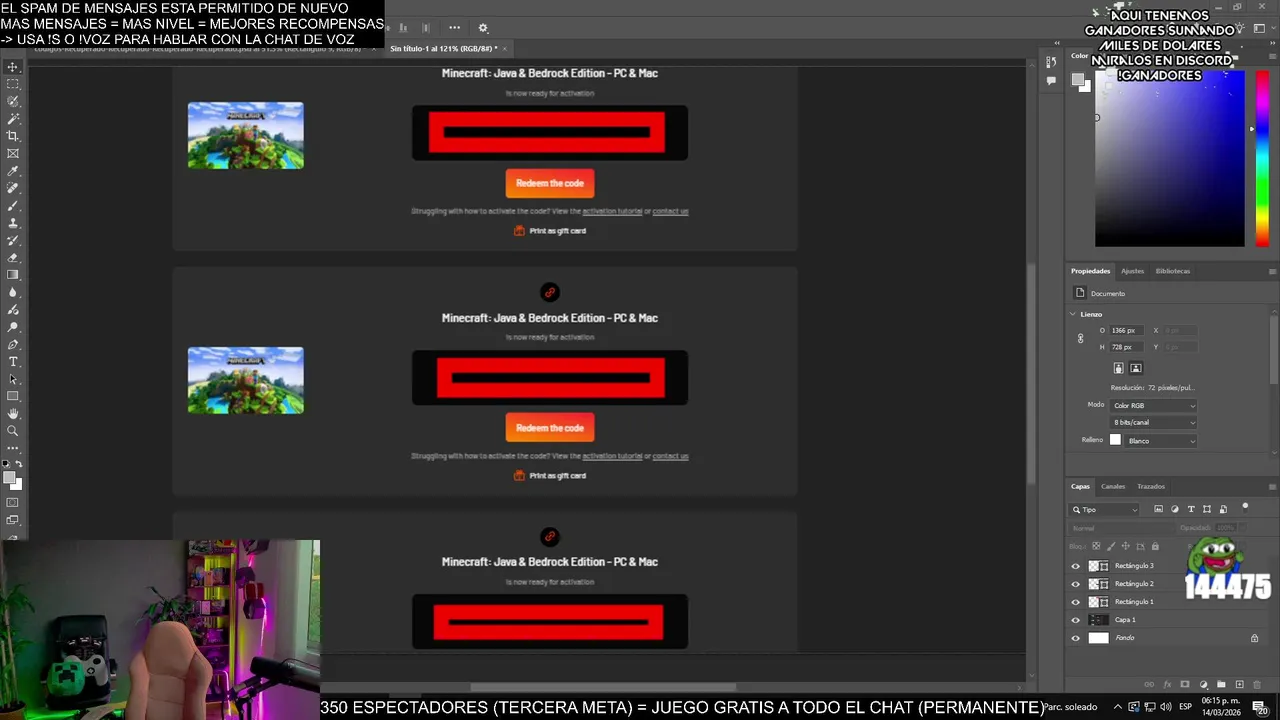Set canvas to landscape orientation
The height and width of the screenshot is (720, 1280).
coord(1136,368)
